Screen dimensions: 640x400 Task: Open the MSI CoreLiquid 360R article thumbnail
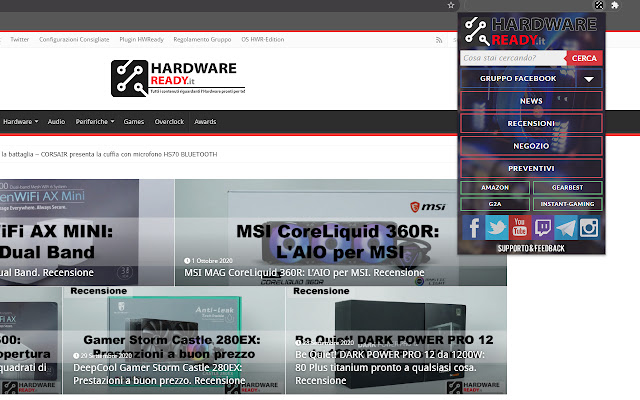click(x=340, y=232)
